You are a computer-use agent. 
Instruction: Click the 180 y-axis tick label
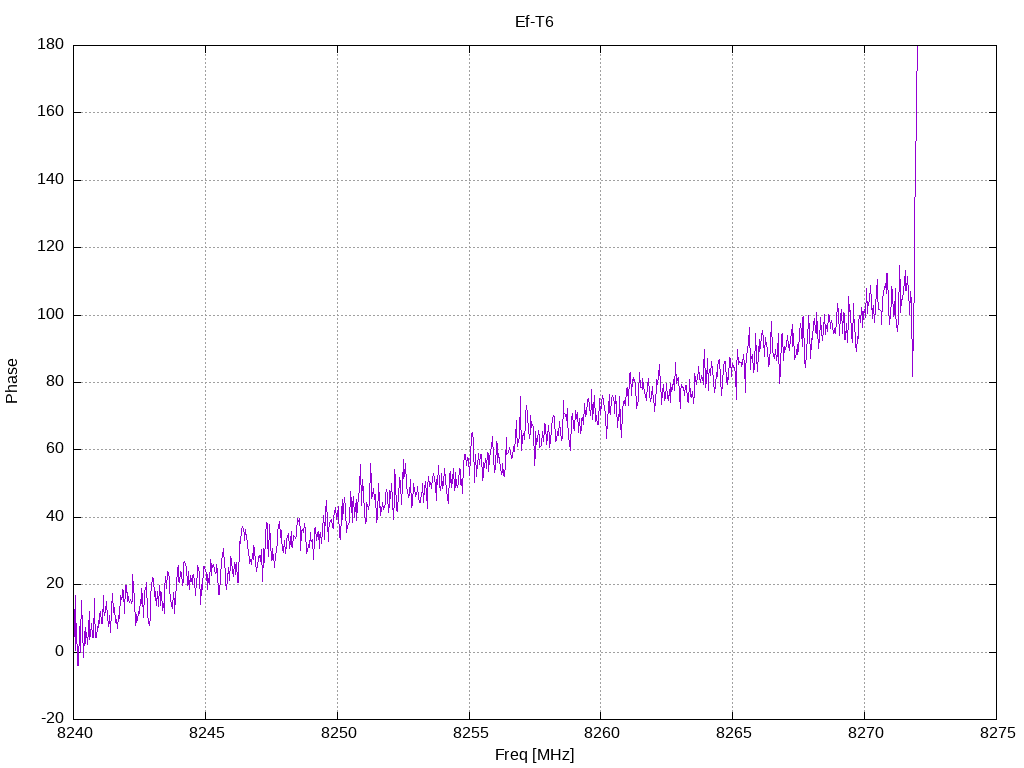tap(51, 44)
